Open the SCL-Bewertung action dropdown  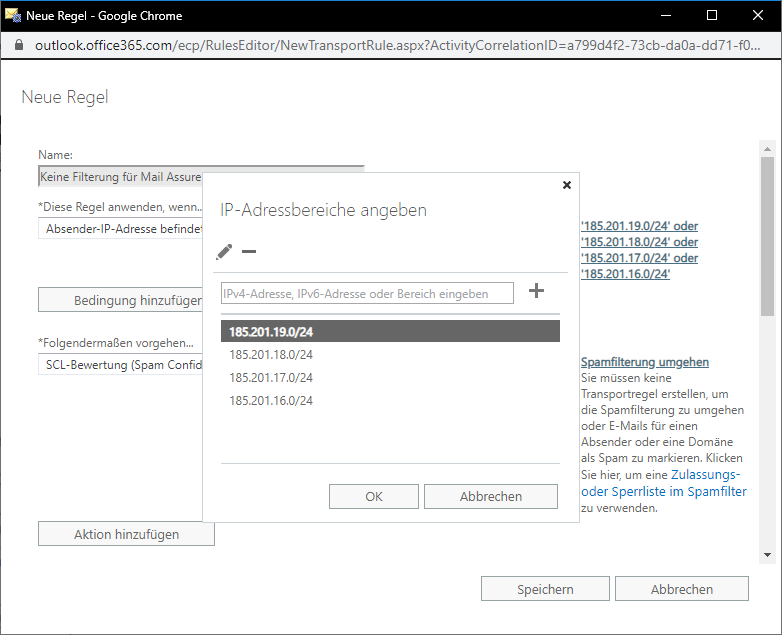tap(120, 365)
